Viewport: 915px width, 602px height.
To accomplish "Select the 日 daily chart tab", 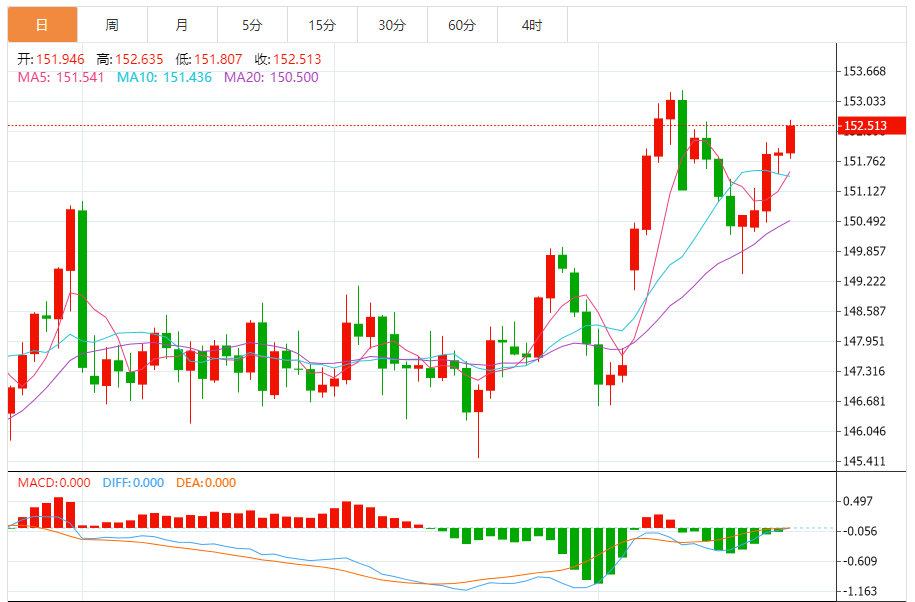I will tap(42, 25).
